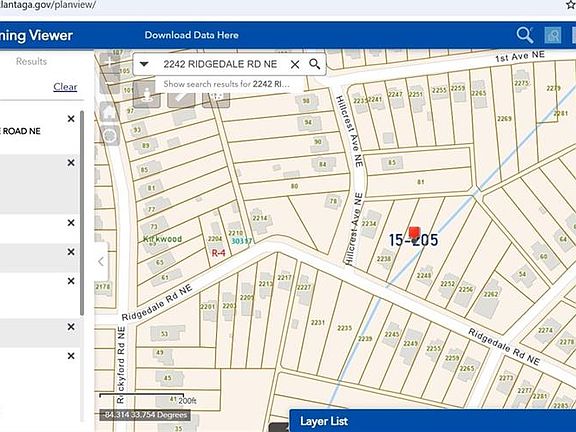Select Show search results for 2242 suggestion

(x=227, y=84)
